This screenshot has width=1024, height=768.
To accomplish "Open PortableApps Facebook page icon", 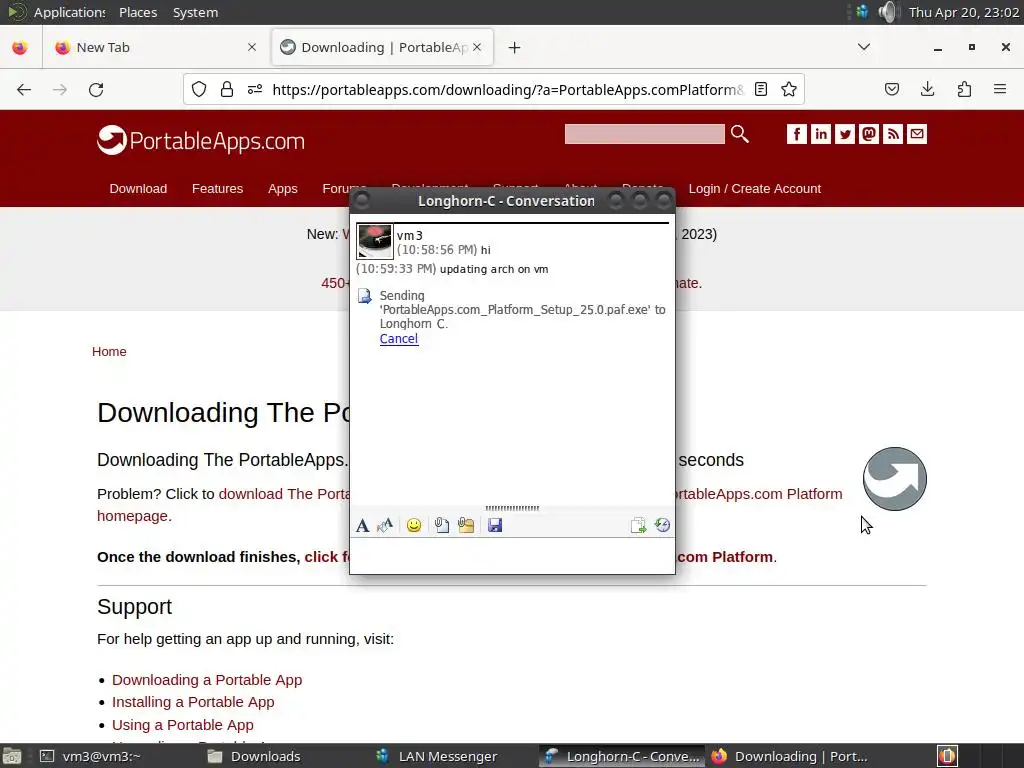I will (797, 134).
